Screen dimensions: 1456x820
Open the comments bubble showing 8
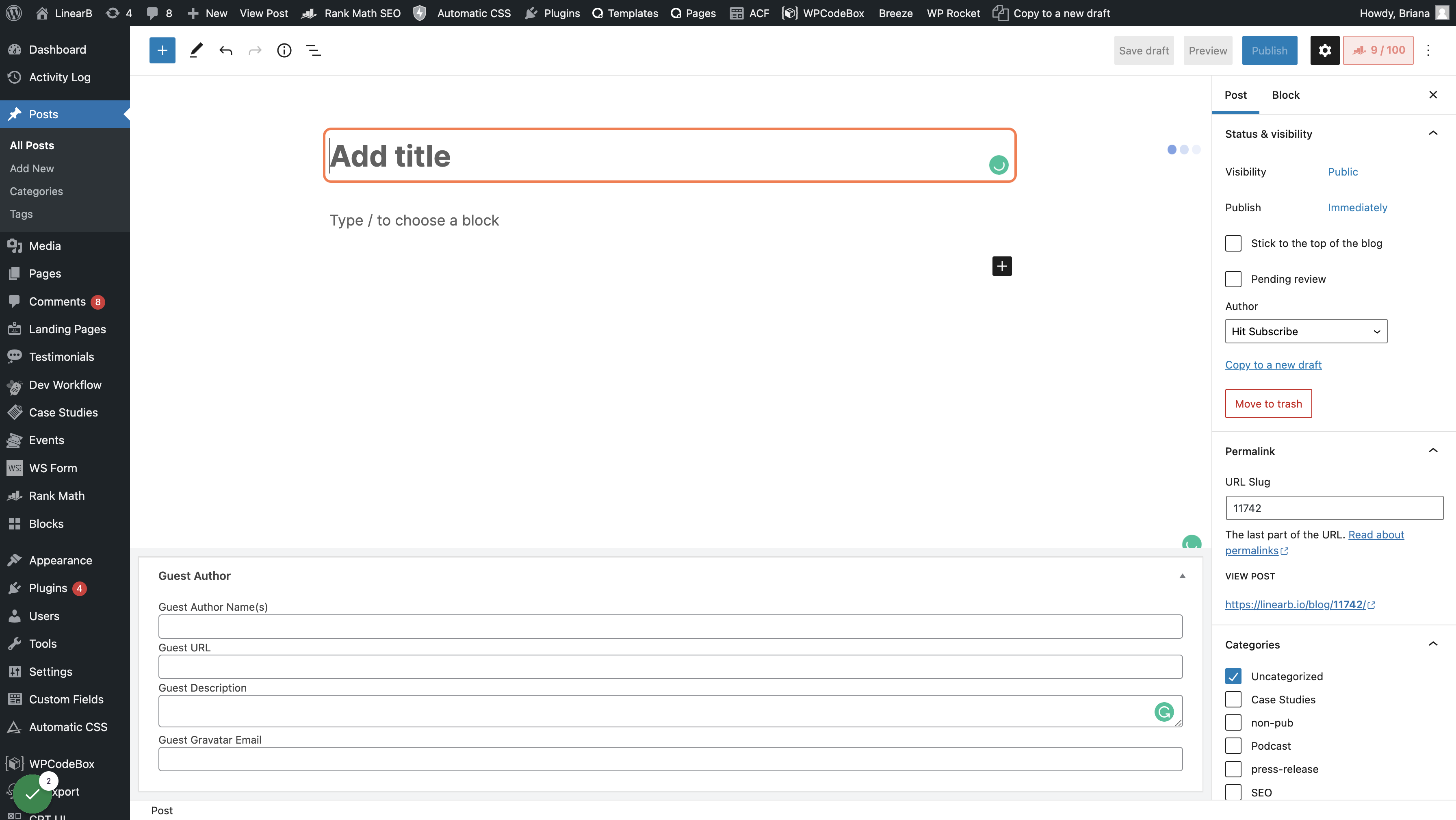pos(159,13)
